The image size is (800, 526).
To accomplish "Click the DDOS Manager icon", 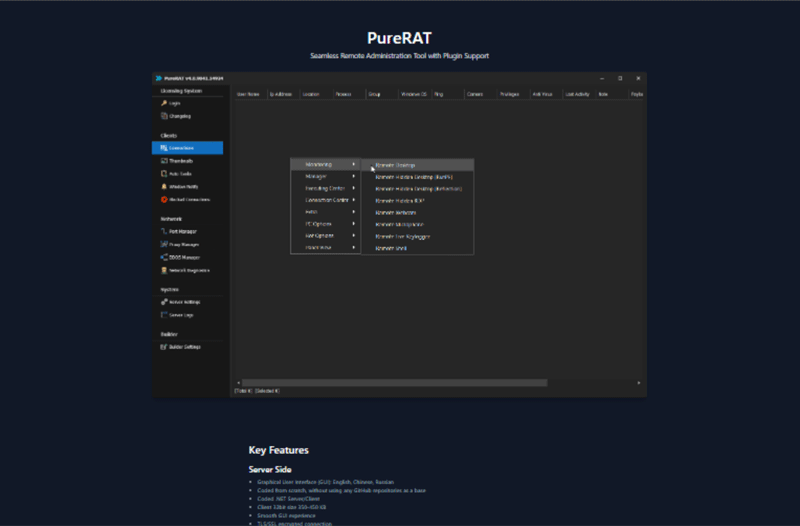I will click(164, 257).
